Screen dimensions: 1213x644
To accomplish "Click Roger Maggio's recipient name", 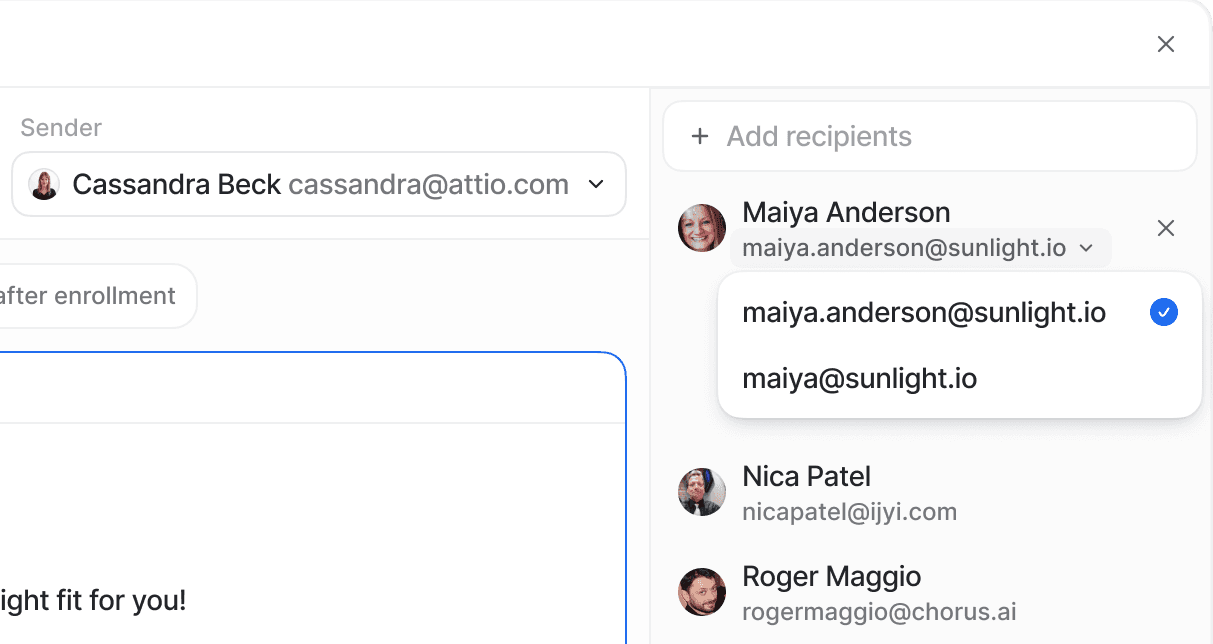I will click(x=831, y=577).
